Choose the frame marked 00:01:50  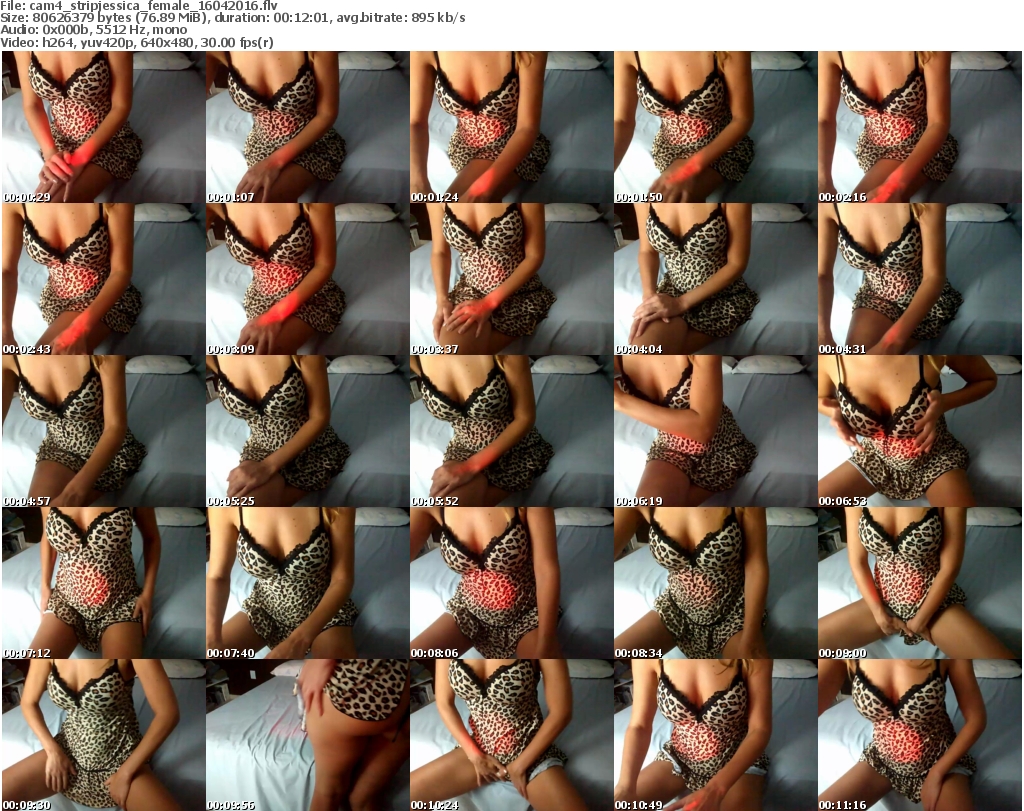click(x=715, y=127)
